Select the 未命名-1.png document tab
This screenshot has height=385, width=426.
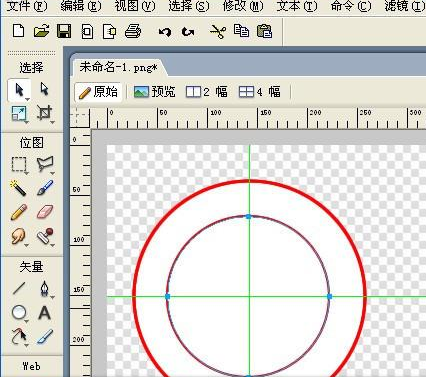(118, 68)
